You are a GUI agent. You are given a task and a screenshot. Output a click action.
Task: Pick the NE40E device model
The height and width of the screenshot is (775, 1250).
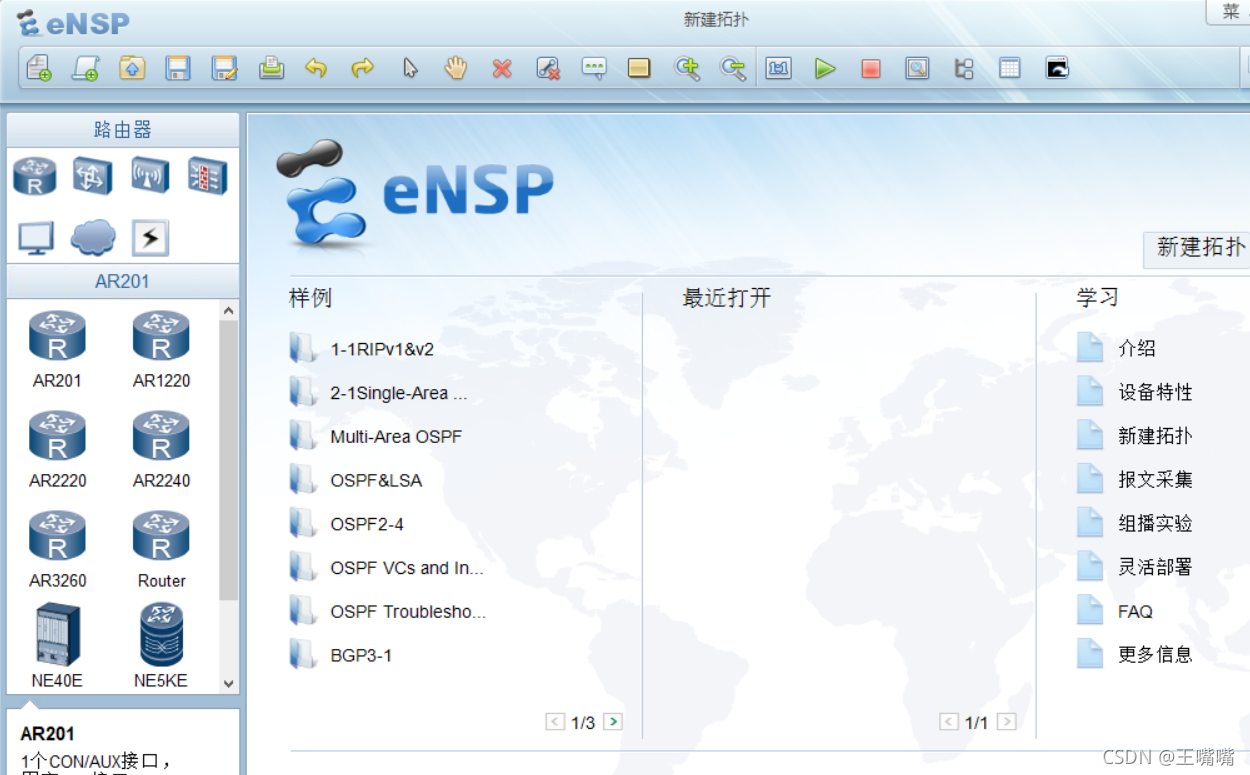57,646
